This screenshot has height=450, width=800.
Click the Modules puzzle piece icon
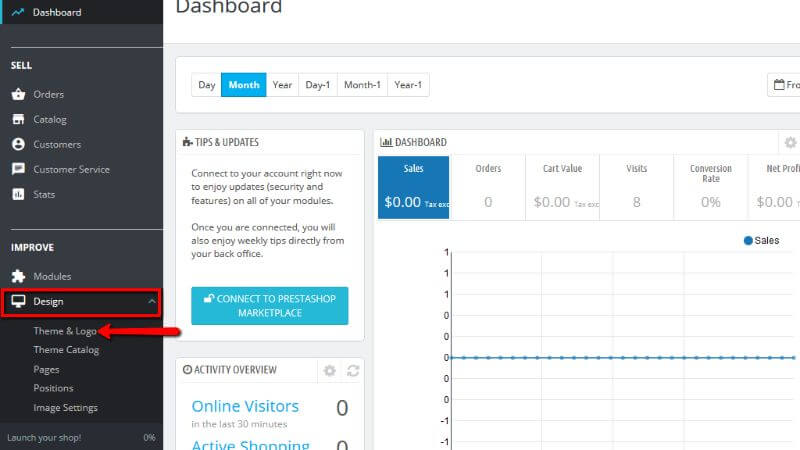(x=18, y=276)
